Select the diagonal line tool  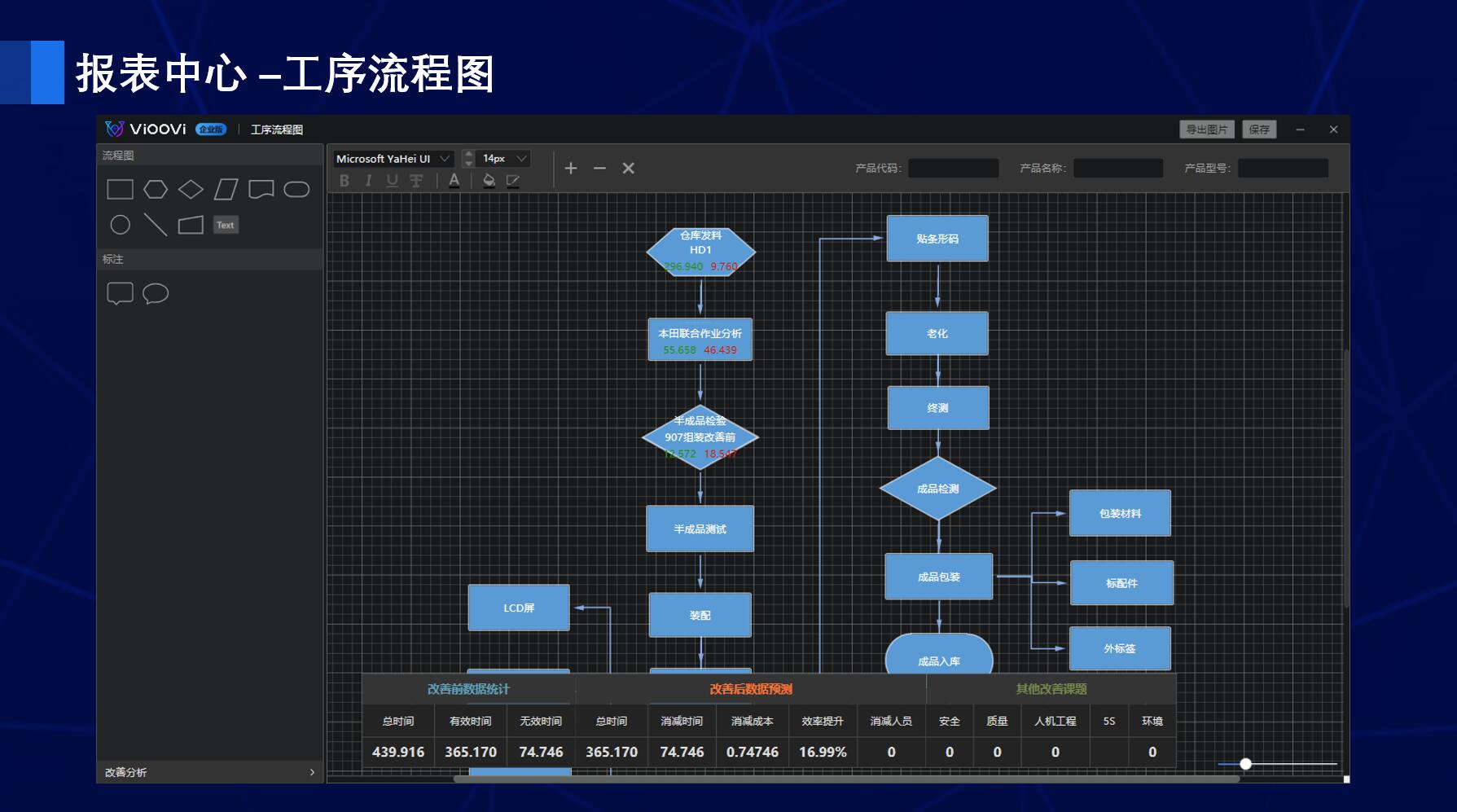tap(155, 225)
